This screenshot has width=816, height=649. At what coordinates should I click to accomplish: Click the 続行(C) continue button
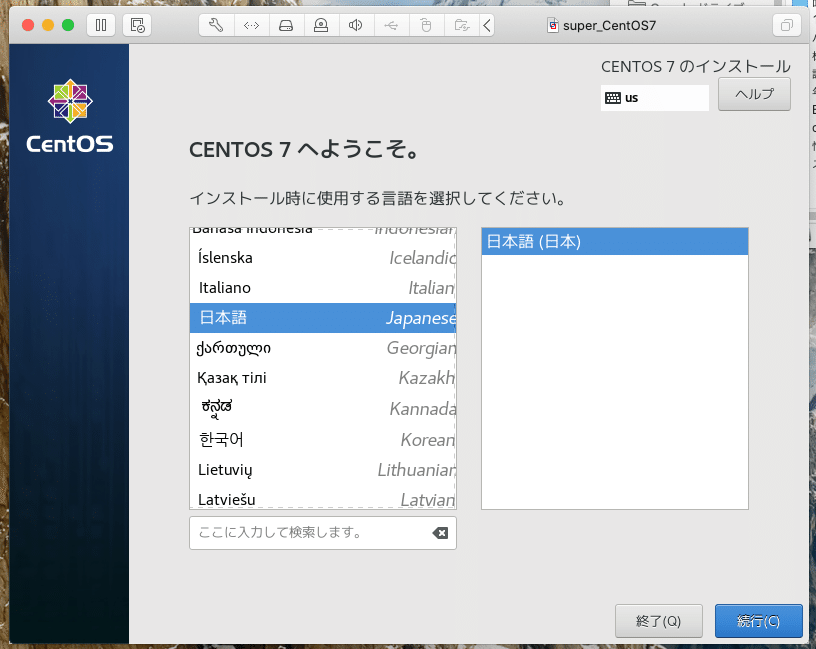(759, 621)
